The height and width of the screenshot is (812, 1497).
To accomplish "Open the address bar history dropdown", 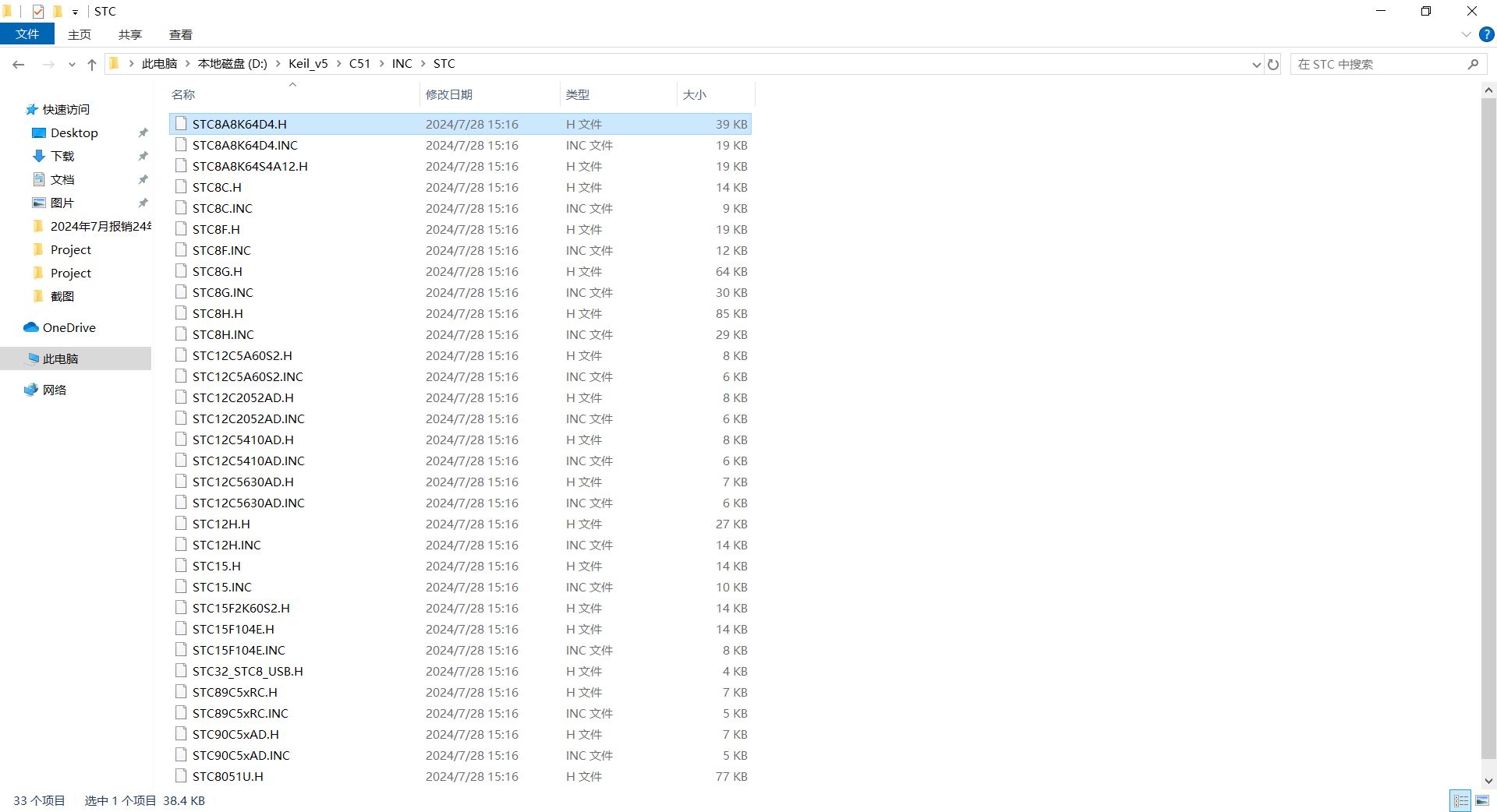I will point(1256,65).
